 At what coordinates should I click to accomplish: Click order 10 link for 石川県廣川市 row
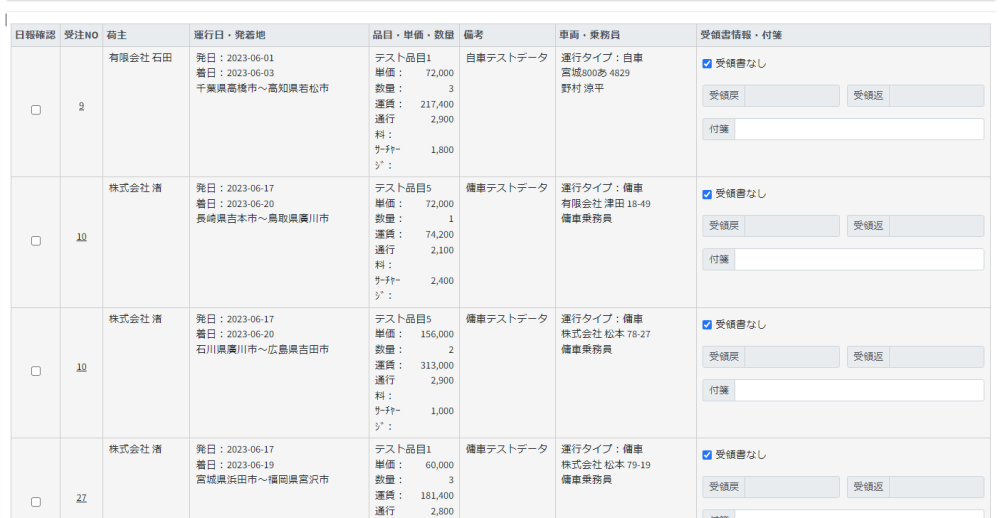click(x=81, y=367)
